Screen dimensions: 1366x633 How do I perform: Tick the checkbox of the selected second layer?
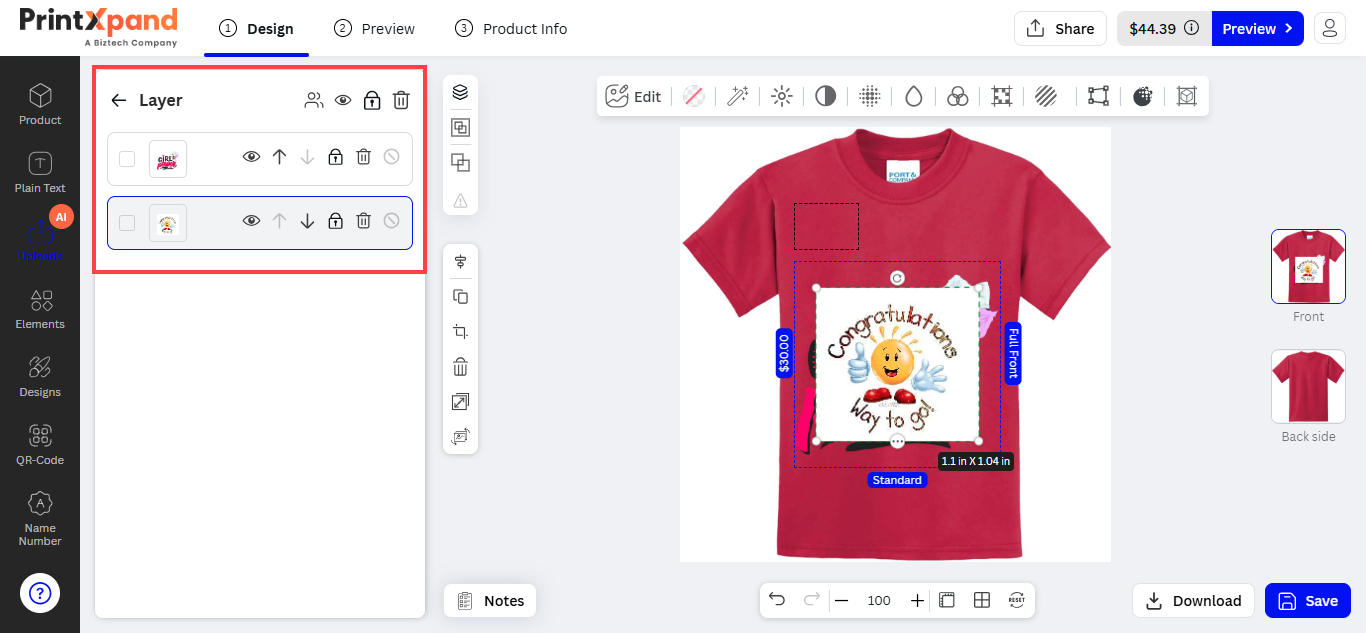click(x=127, y=222)
